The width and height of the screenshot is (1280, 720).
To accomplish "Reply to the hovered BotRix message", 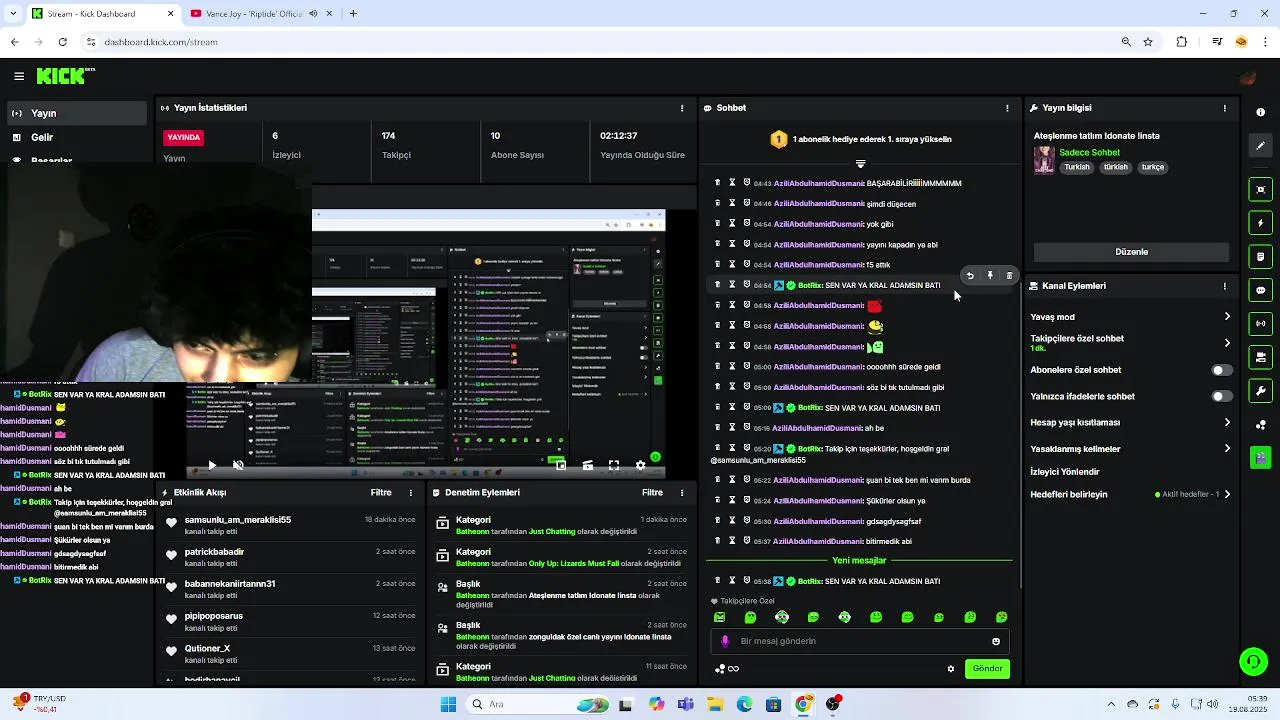I will tap(970, 276).
